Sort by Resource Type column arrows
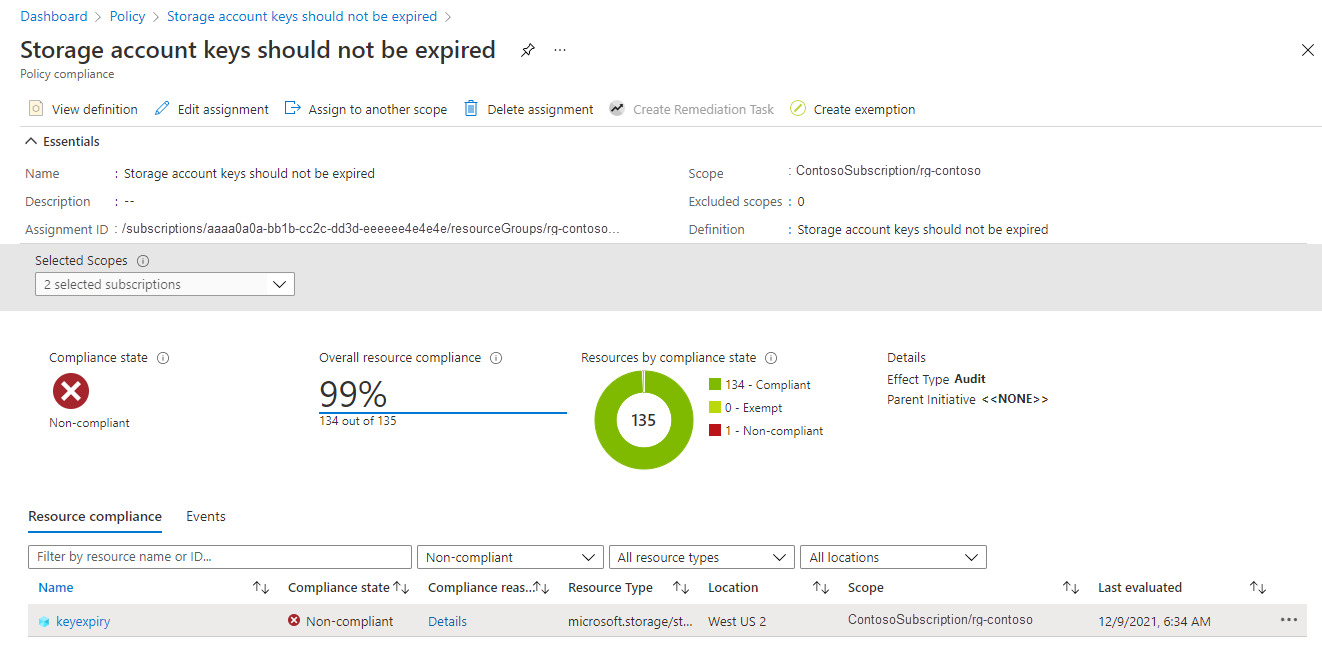 681,588
